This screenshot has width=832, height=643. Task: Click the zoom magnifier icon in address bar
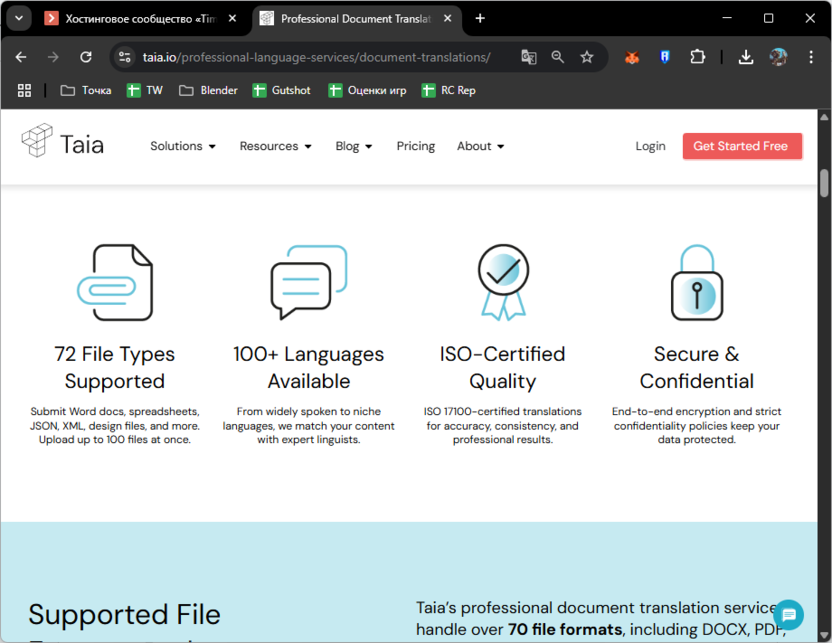pos(558,57)
